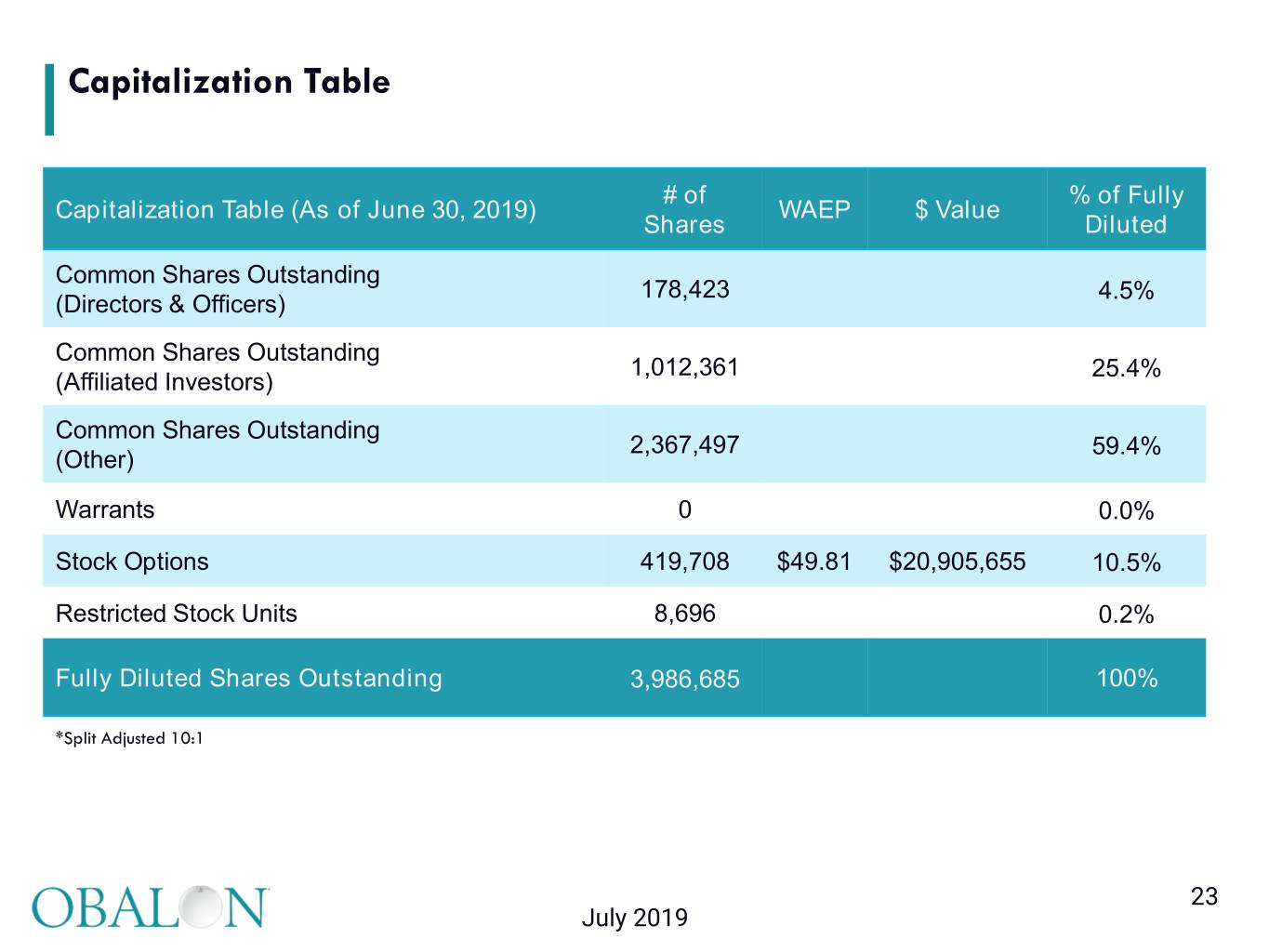
Task: Select the Stock Options row label
Action: [x=132, y=562]
